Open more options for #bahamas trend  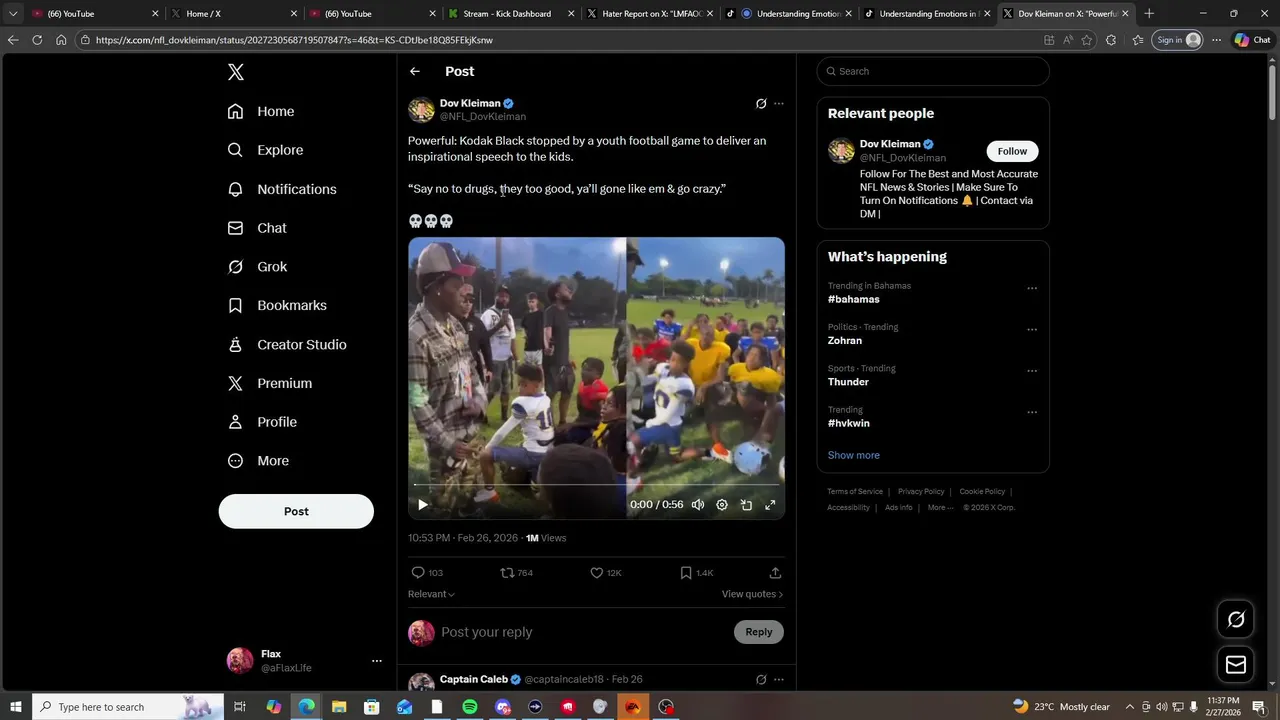(x=1032, y=288)
